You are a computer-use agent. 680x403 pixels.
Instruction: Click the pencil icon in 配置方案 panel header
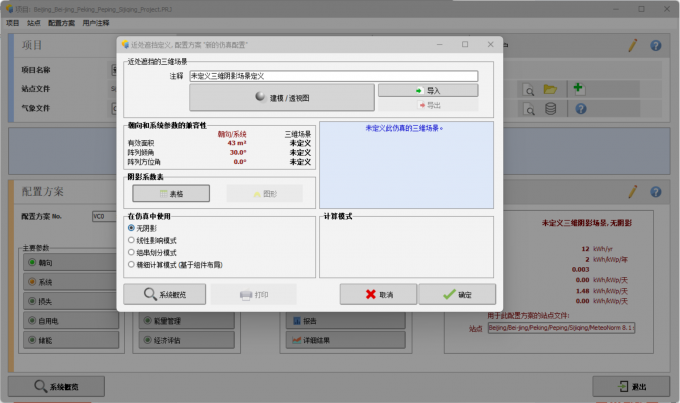[632, 191]
